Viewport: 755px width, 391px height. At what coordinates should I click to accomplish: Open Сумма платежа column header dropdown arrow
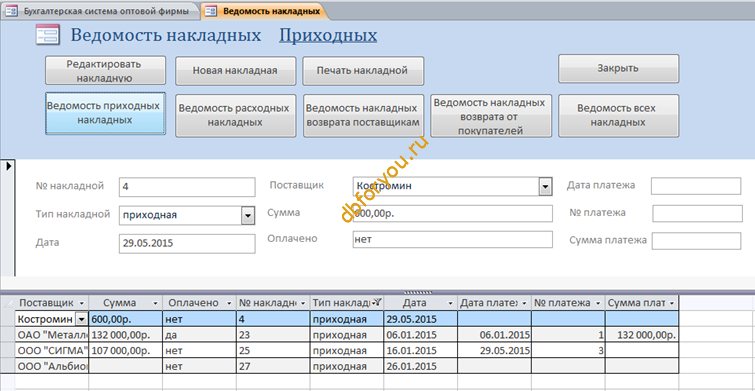[x=671, y=303]
